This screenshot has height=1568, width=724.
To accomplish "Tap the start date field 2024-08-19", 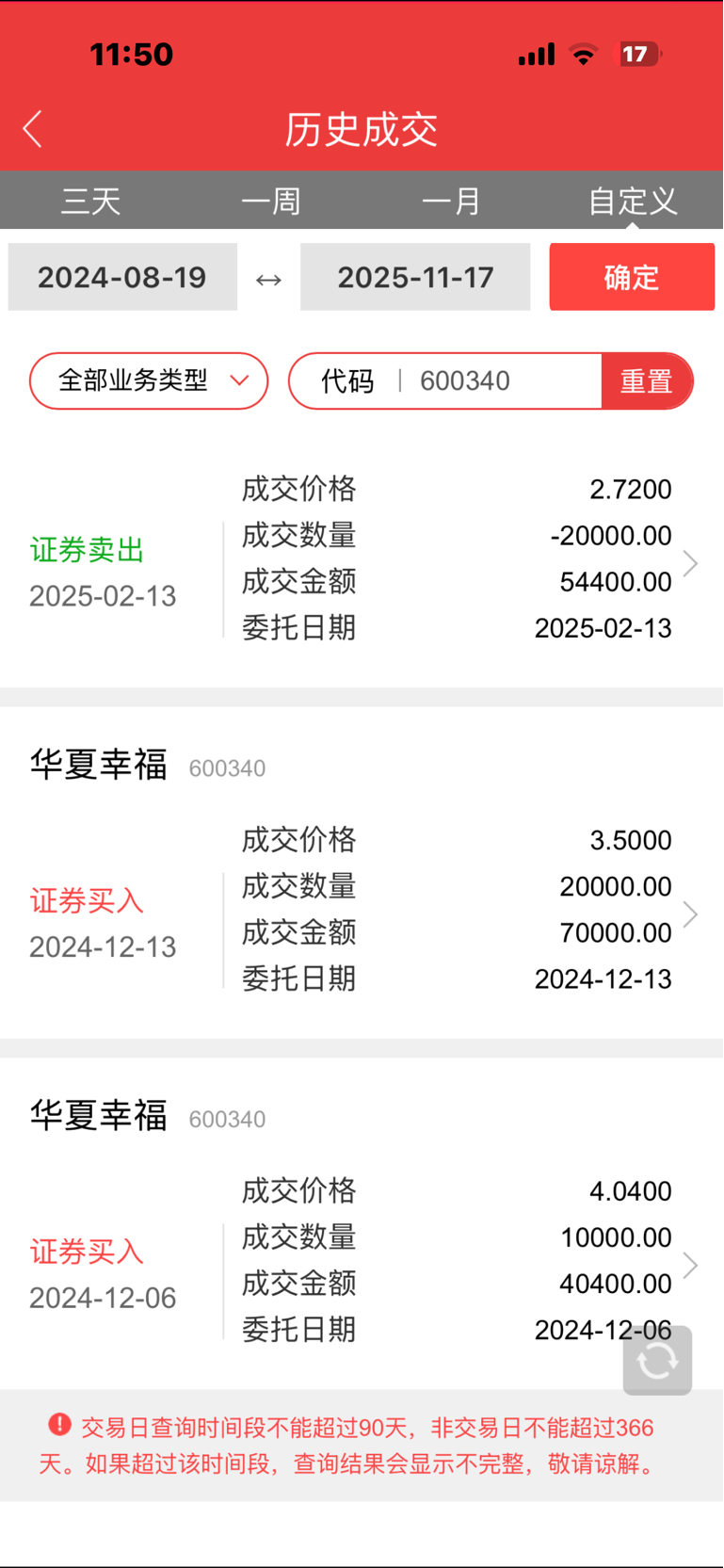I will coord(122,277).
